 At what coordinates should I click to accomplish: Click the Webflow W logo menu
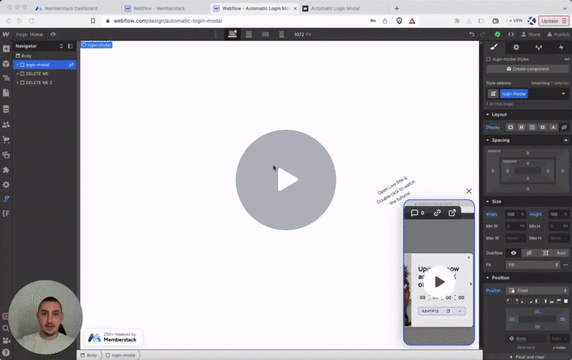[6, 34]
